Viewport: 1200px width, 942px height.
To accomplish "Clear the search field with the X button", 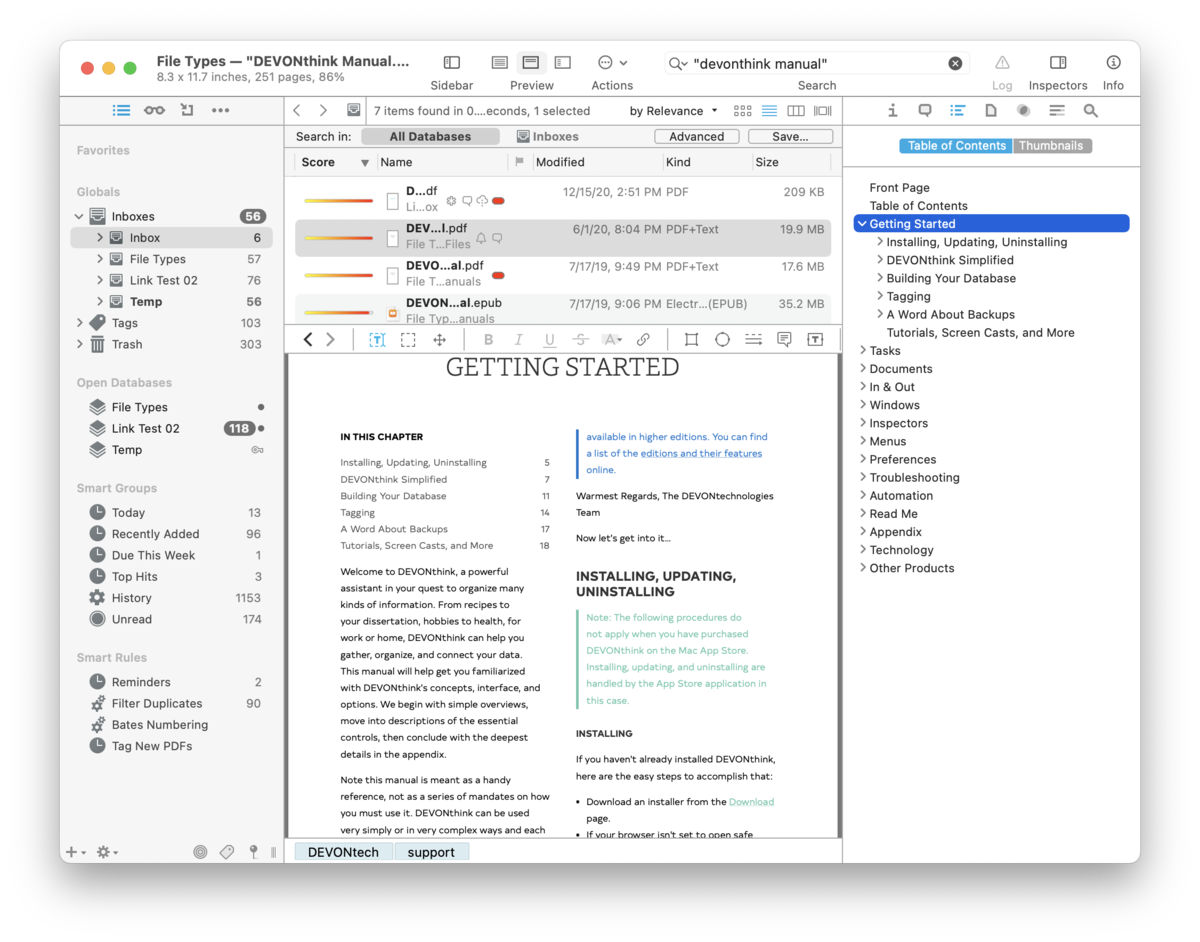I will [955, 64].
